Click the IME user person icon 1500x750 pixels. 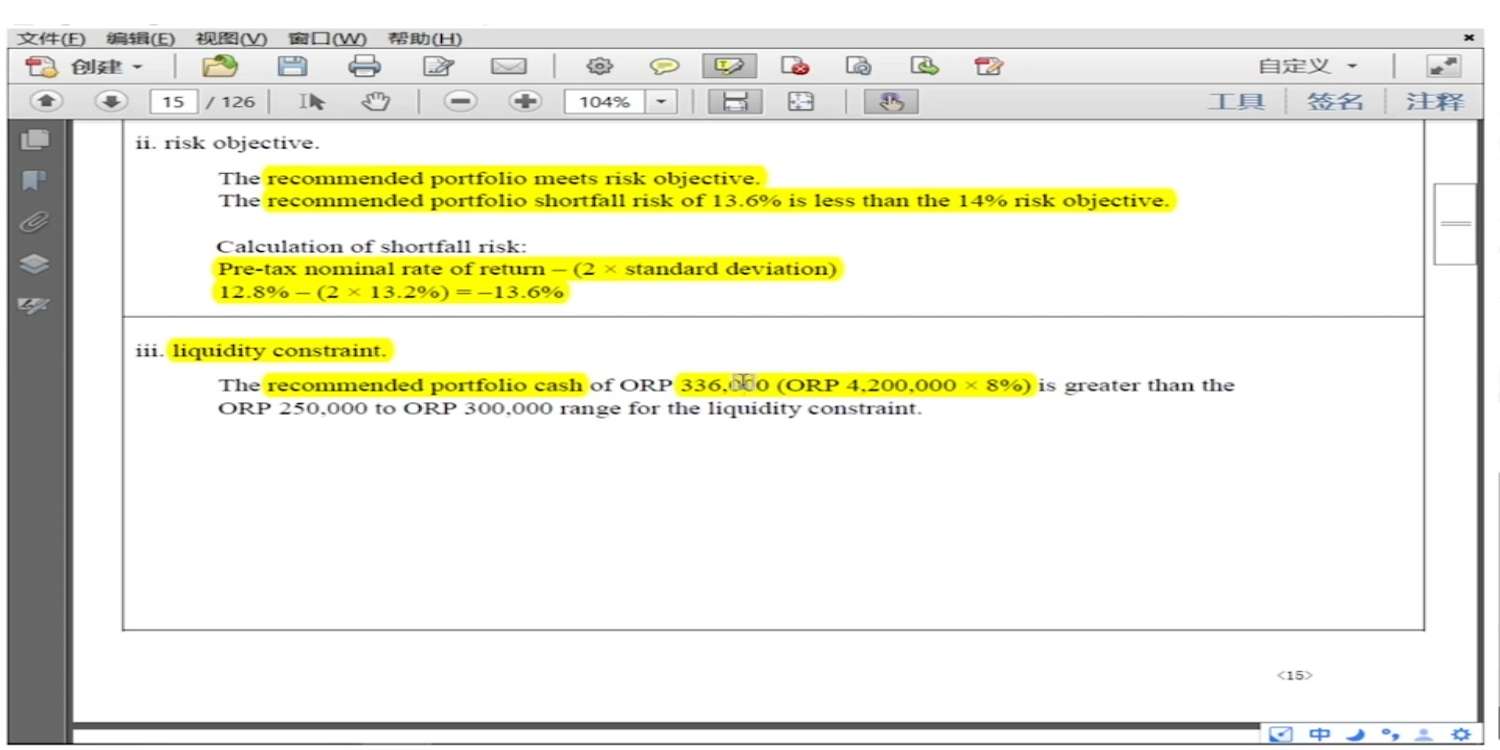tap(1424, 735)
